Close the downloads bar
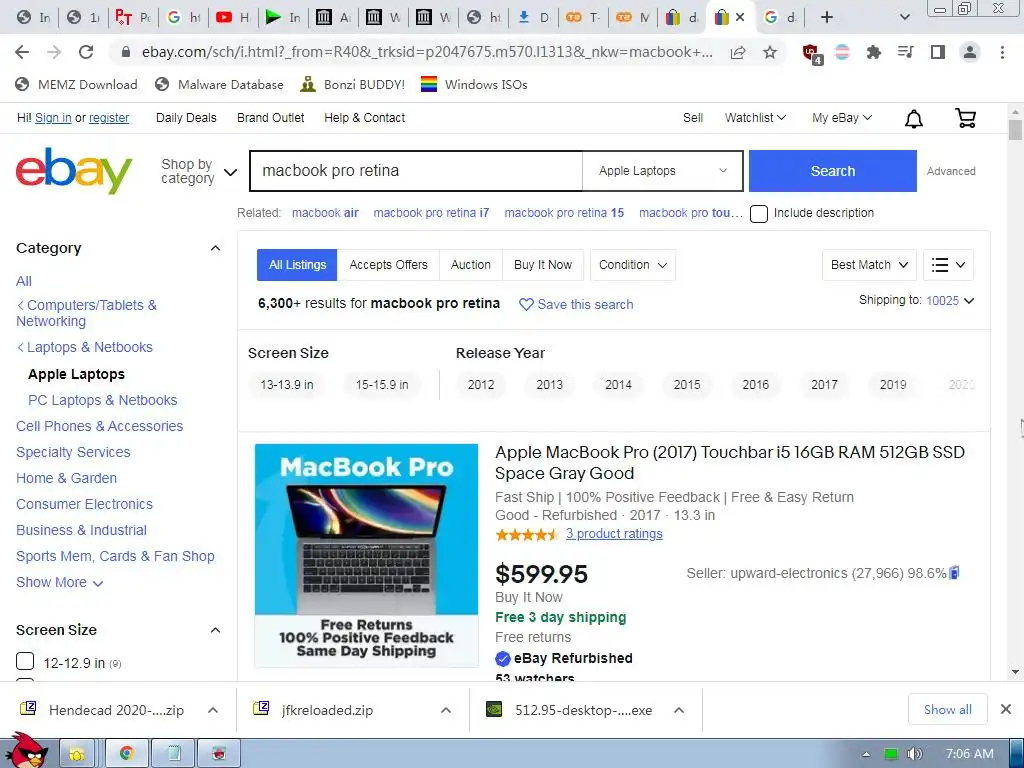 coord(1006,709)
